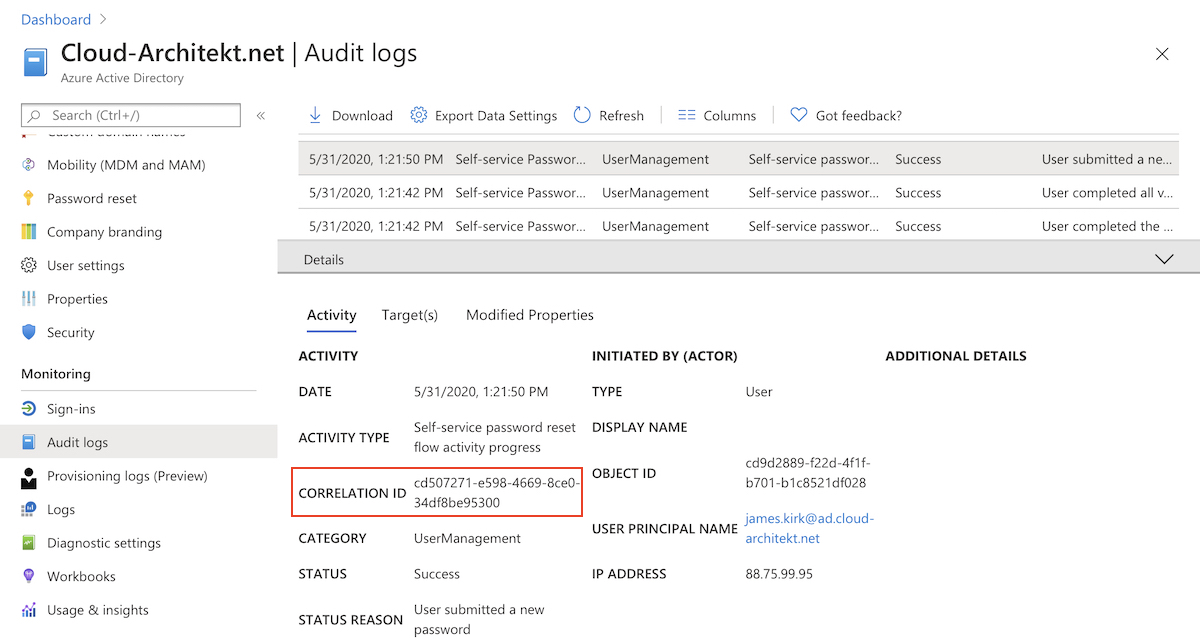This screenshot has height=644, width=1200.
Task: Click the Refresh button label
Action: 622,116
